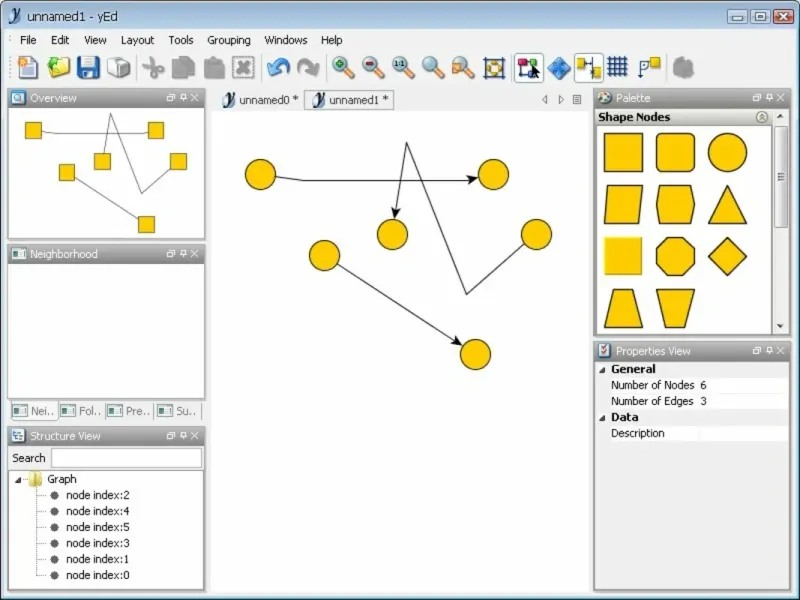
Task: Zoom in with the plus magnifier
Action: point(343,67)
